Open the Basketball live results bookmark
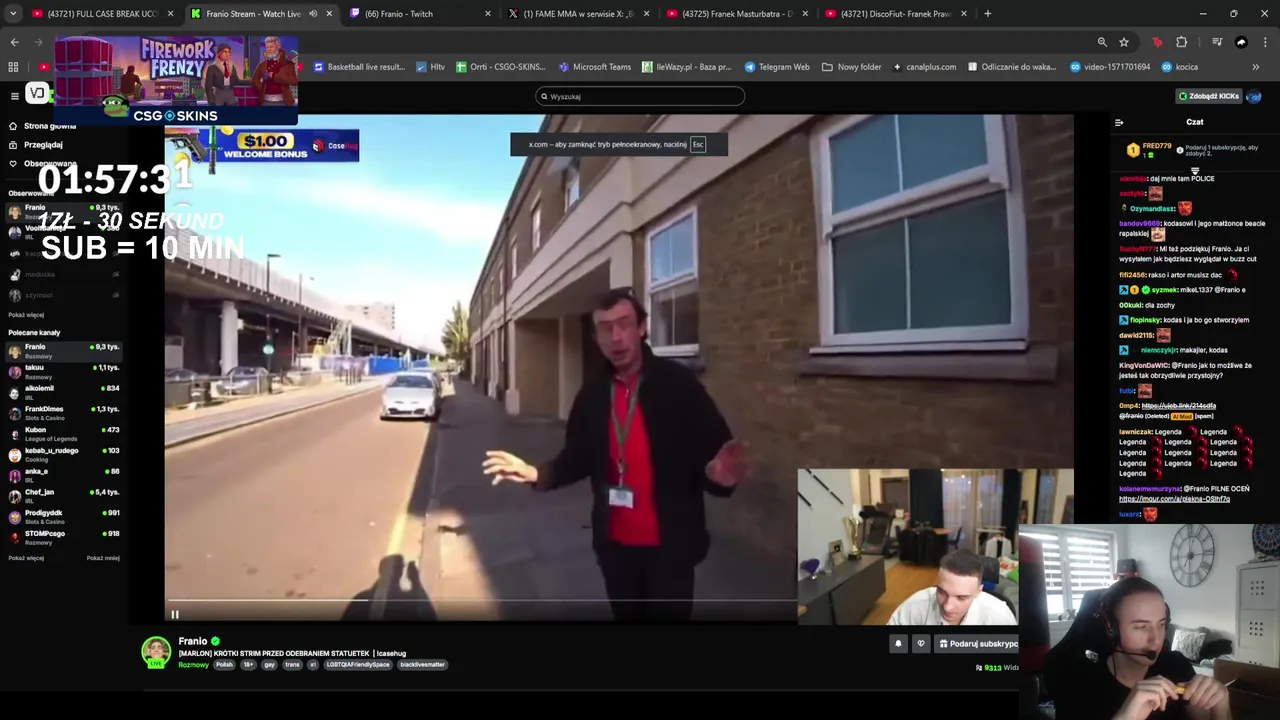1280x720 pixels. tap(359, 67)
